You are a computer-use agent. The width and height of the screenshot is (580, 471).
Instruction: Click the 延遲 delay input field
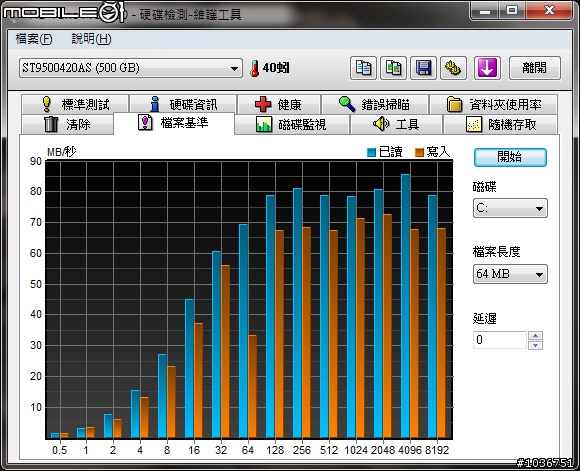pyautogui.click(x=500, y=340)
